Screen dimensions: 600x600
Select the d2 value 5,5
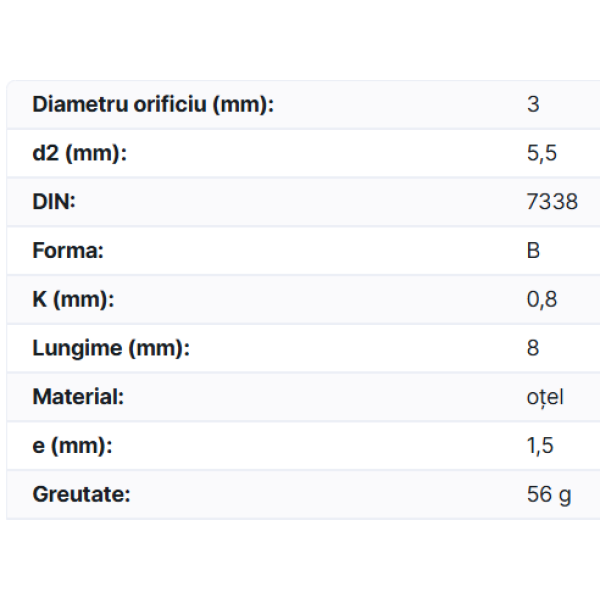pos(541,153)
